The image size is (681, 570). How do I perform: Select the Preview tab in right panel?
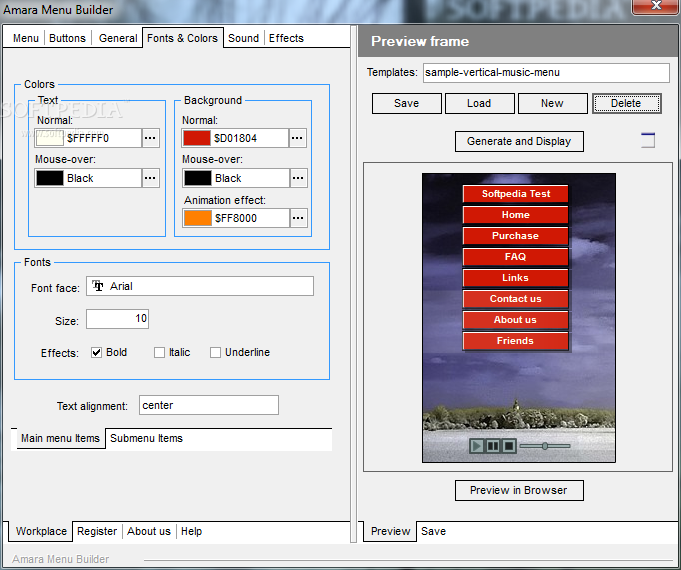tap(390, 531)
